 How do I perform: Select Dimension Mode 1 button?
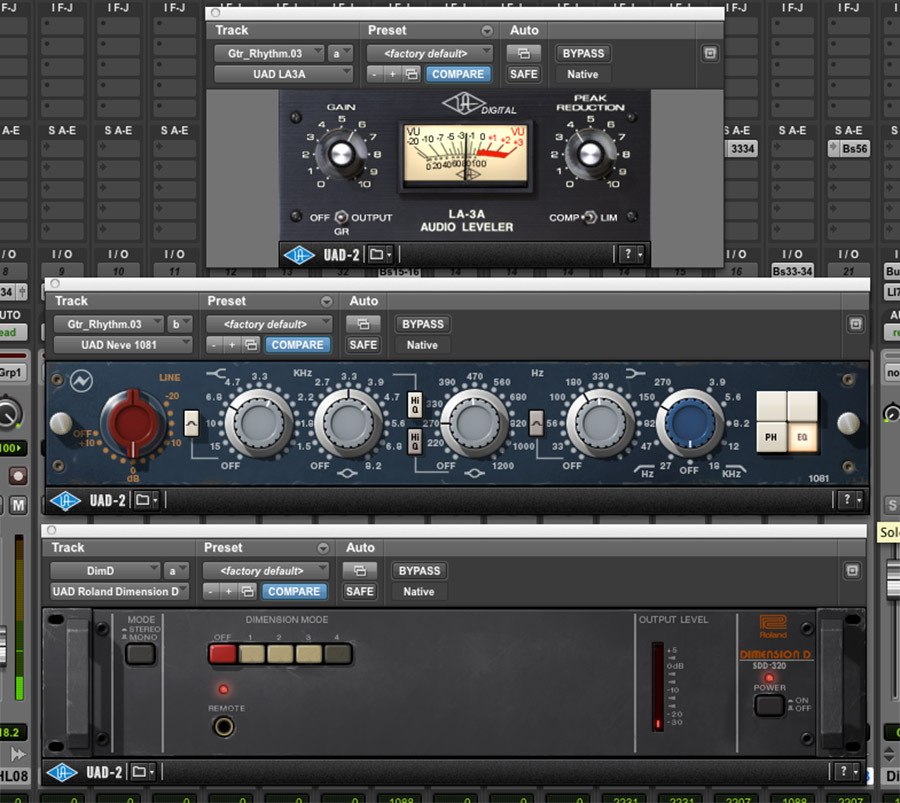tap(251, 654)
